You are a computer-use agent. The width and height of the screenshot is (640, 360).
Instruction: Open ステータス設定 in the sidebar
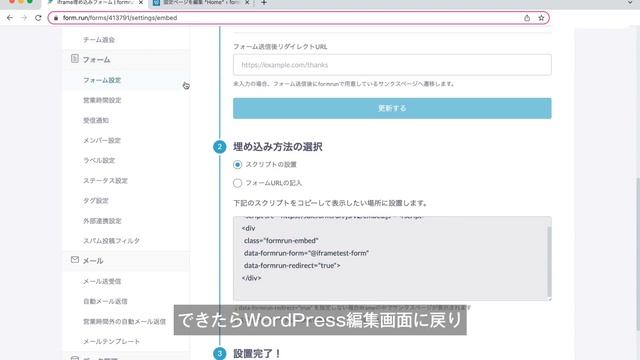tap(105, 181)
